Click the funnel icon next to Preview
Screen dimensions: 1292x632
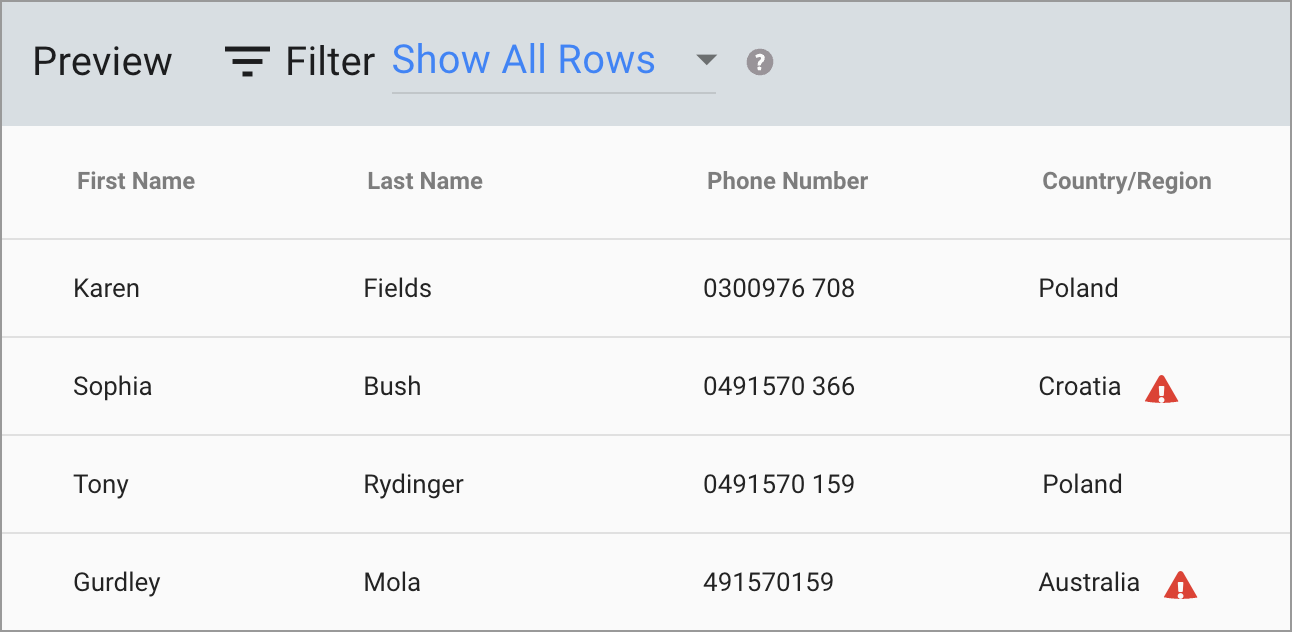coord(247,61)
